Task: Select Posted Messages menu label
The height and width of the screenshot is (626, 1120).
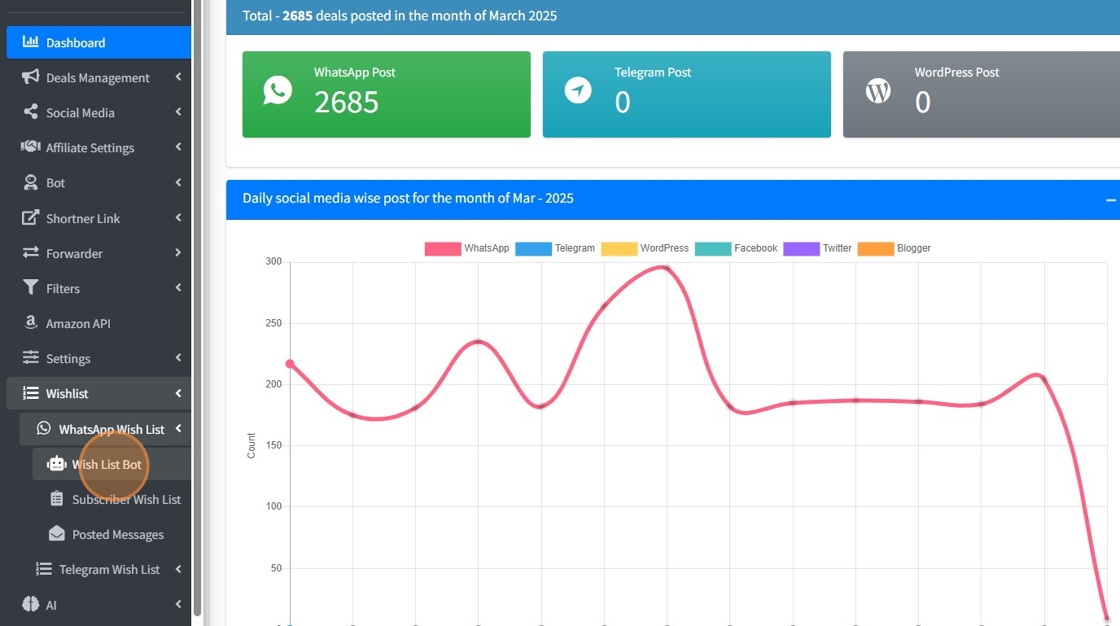Action: 118,534
